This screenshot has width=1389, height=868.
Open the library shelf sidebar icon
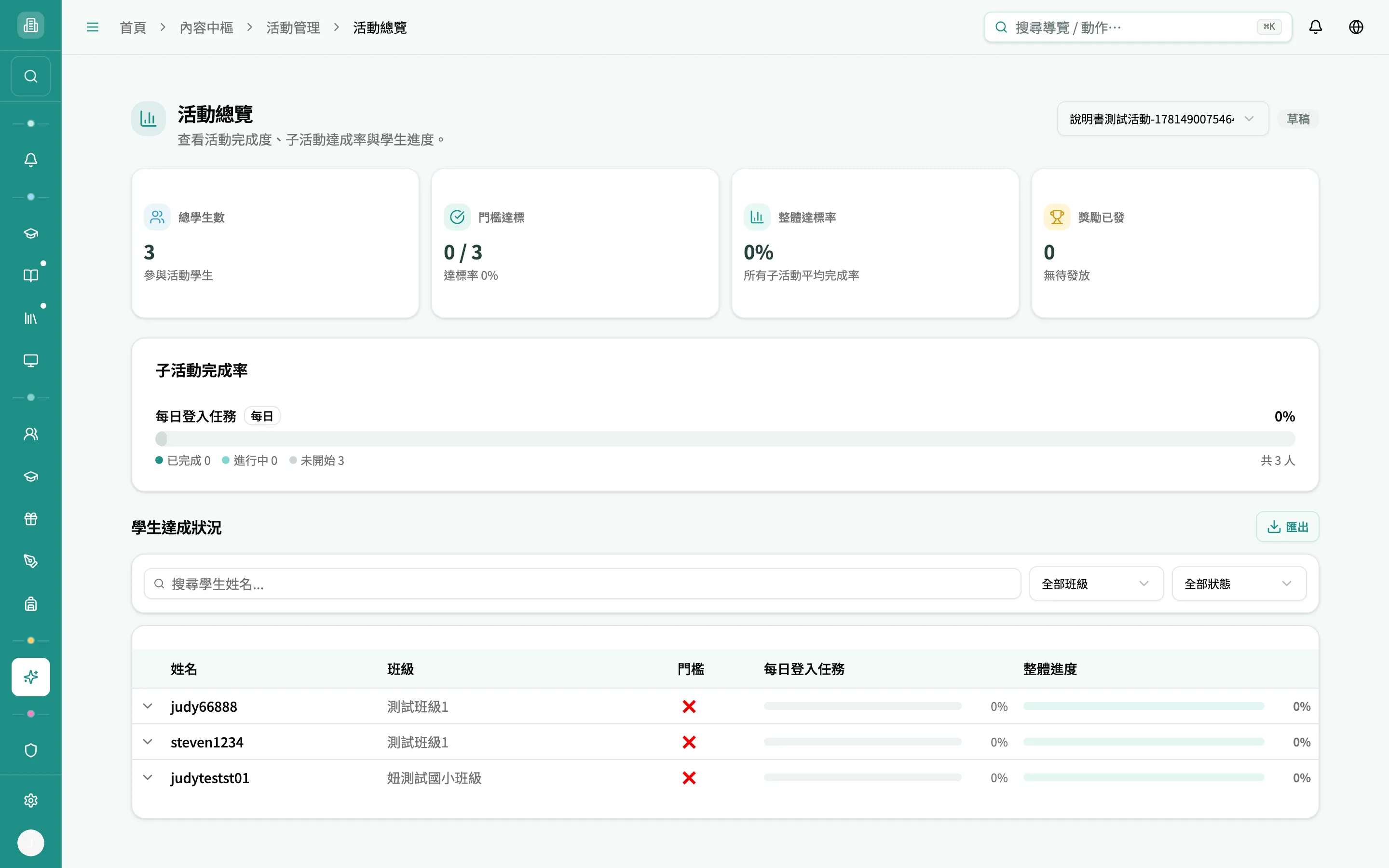tap(30, 318)
